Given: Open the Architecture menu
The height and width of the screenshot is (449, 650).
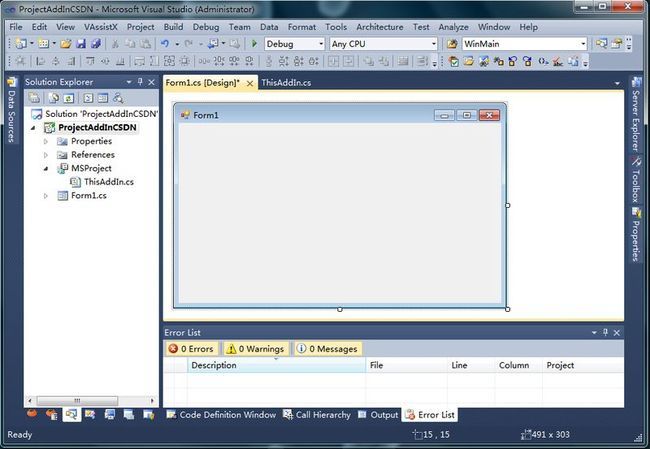Looking at the screenshot, I should coord(380,27).
